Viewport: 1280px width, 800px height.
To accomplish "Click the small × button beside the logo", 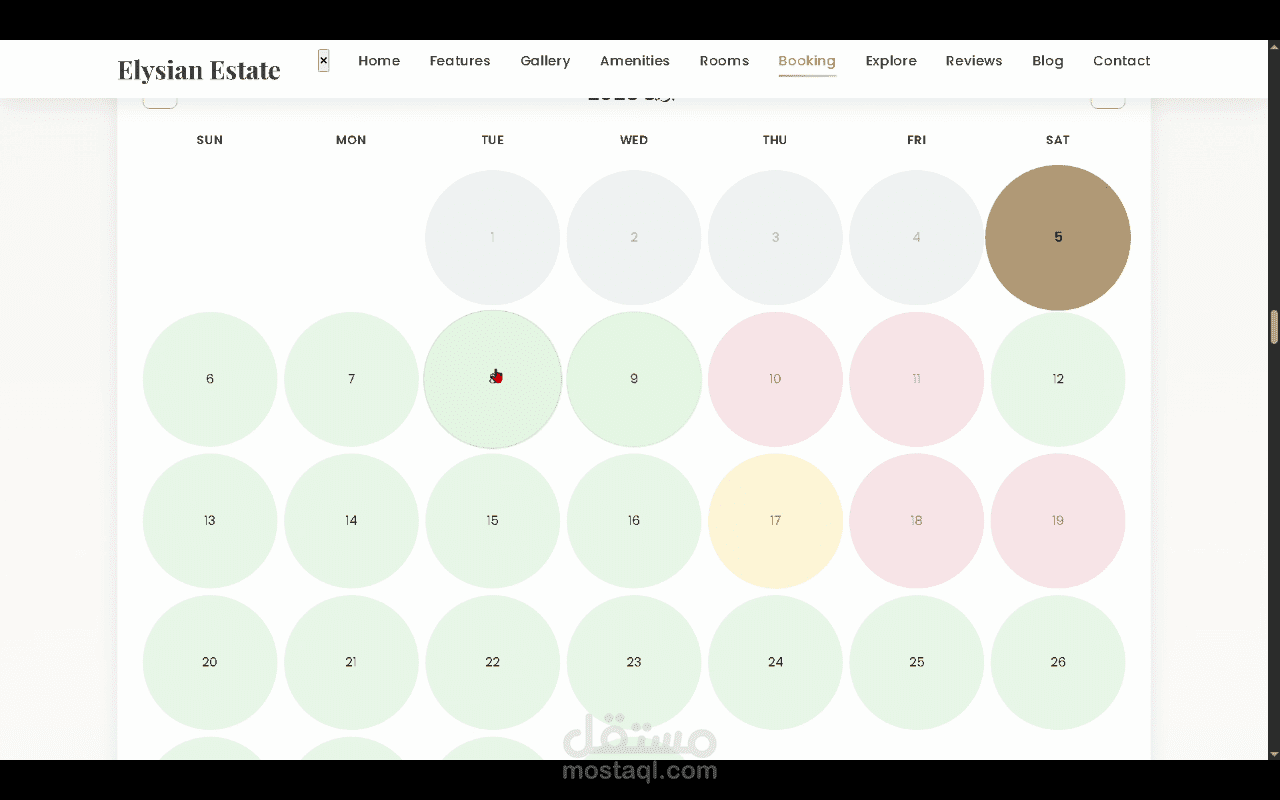I will (x=323, y=60).
